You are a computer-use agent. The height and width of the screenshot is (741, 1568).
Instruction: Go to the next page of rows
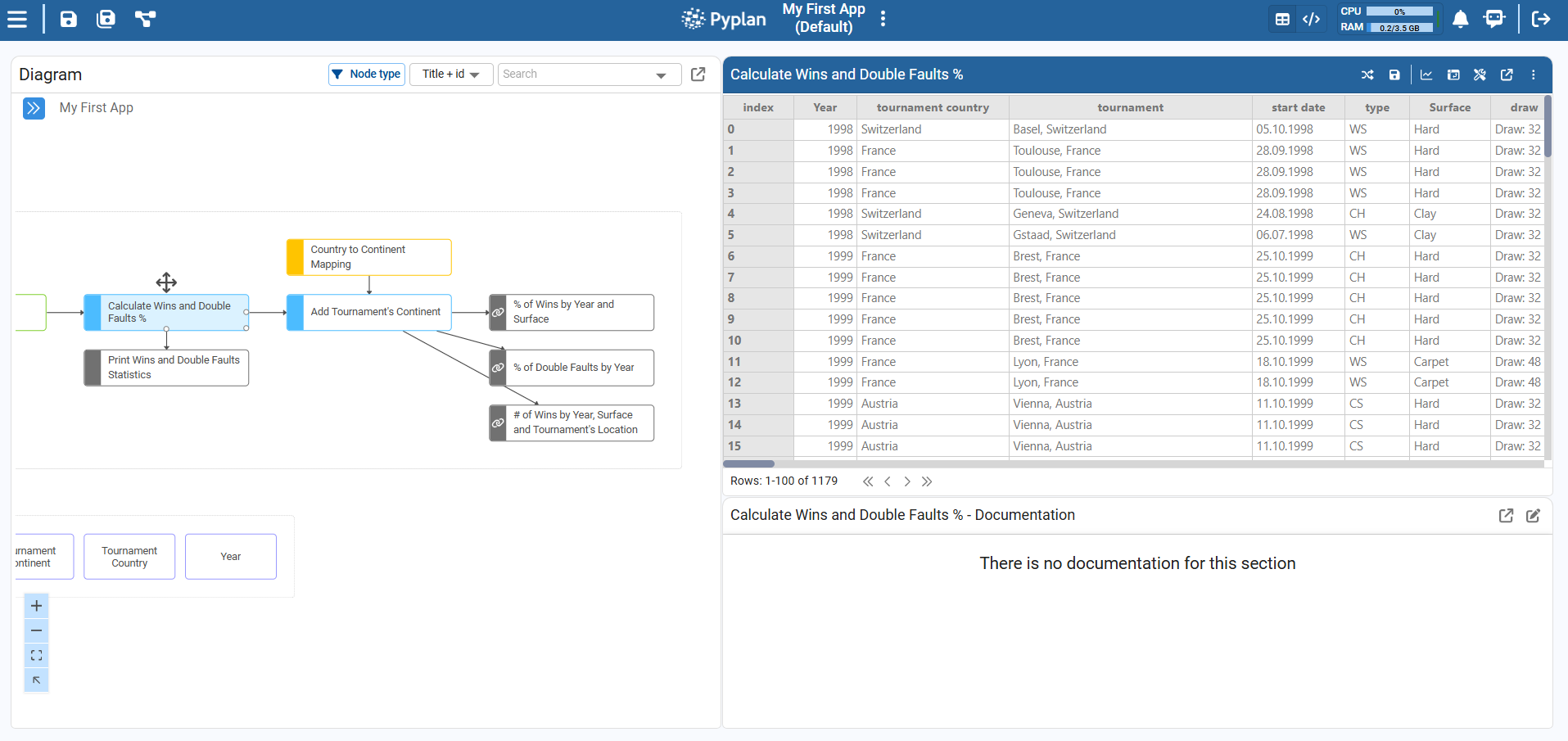[907, 481]
